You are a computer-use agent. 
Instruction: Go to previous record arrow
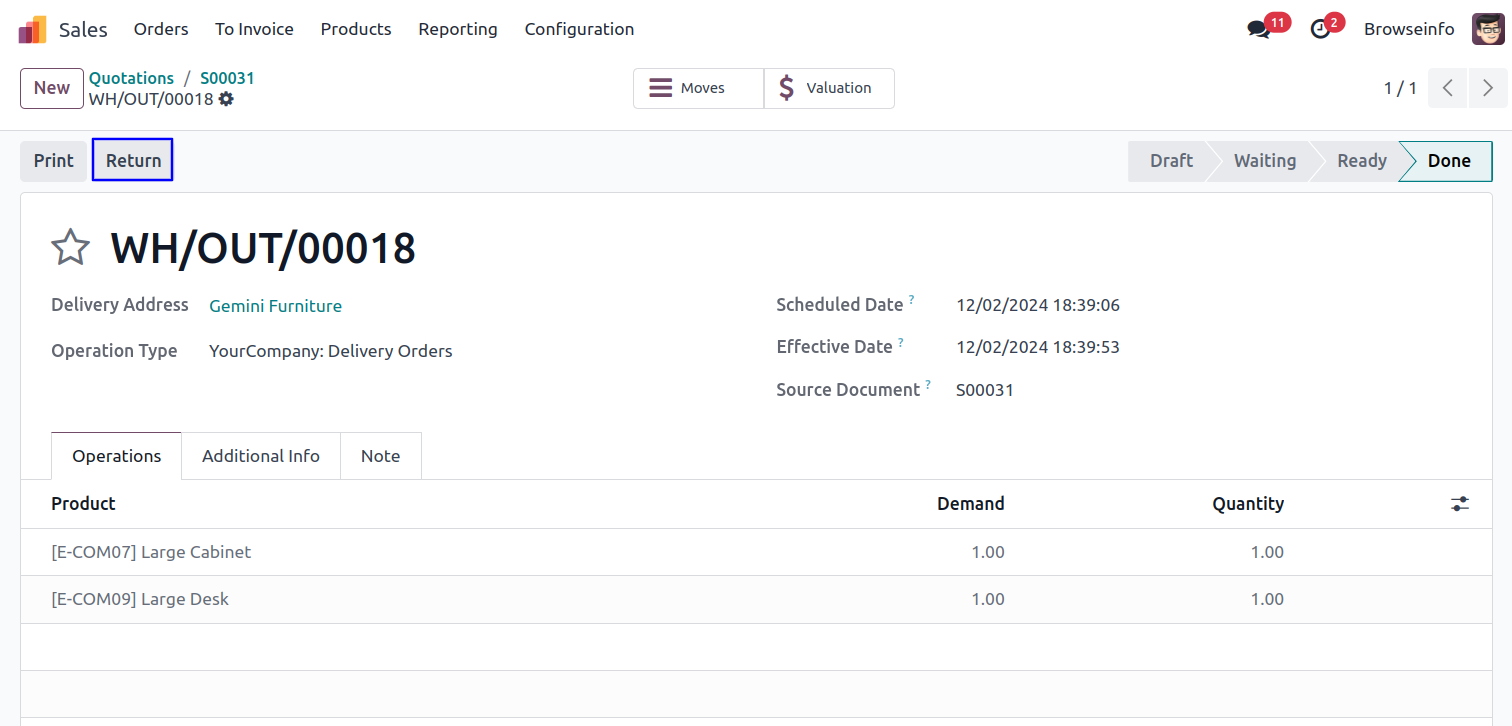point(1447,88)
